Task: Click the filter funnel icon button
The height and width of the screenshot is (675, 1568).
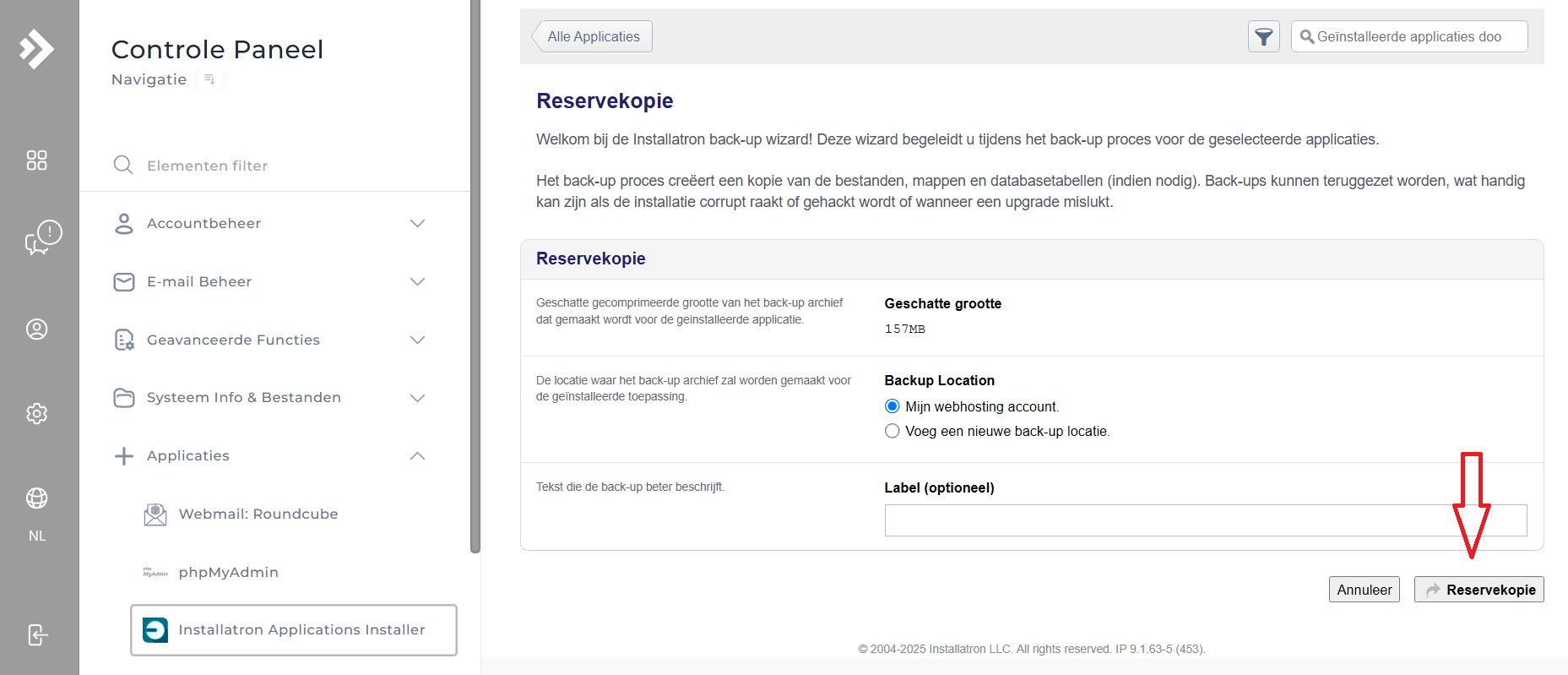Action: click(x=1264, y=36)
